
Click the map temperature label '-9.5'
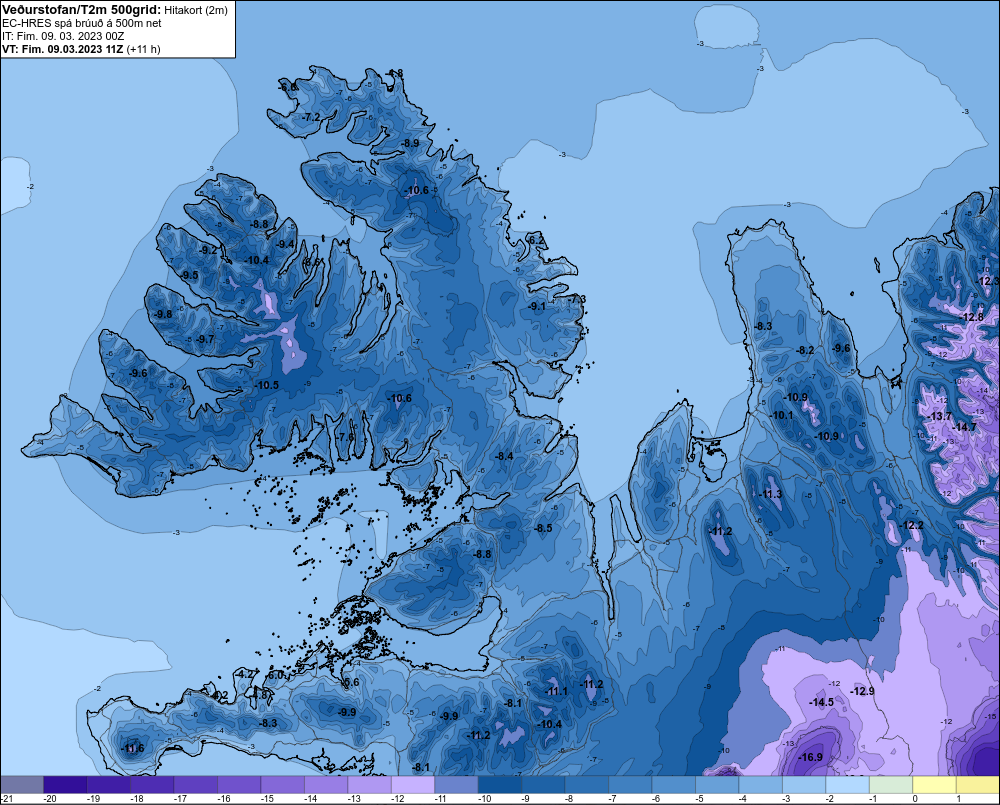pyautogui.click(x=189, y=275)
